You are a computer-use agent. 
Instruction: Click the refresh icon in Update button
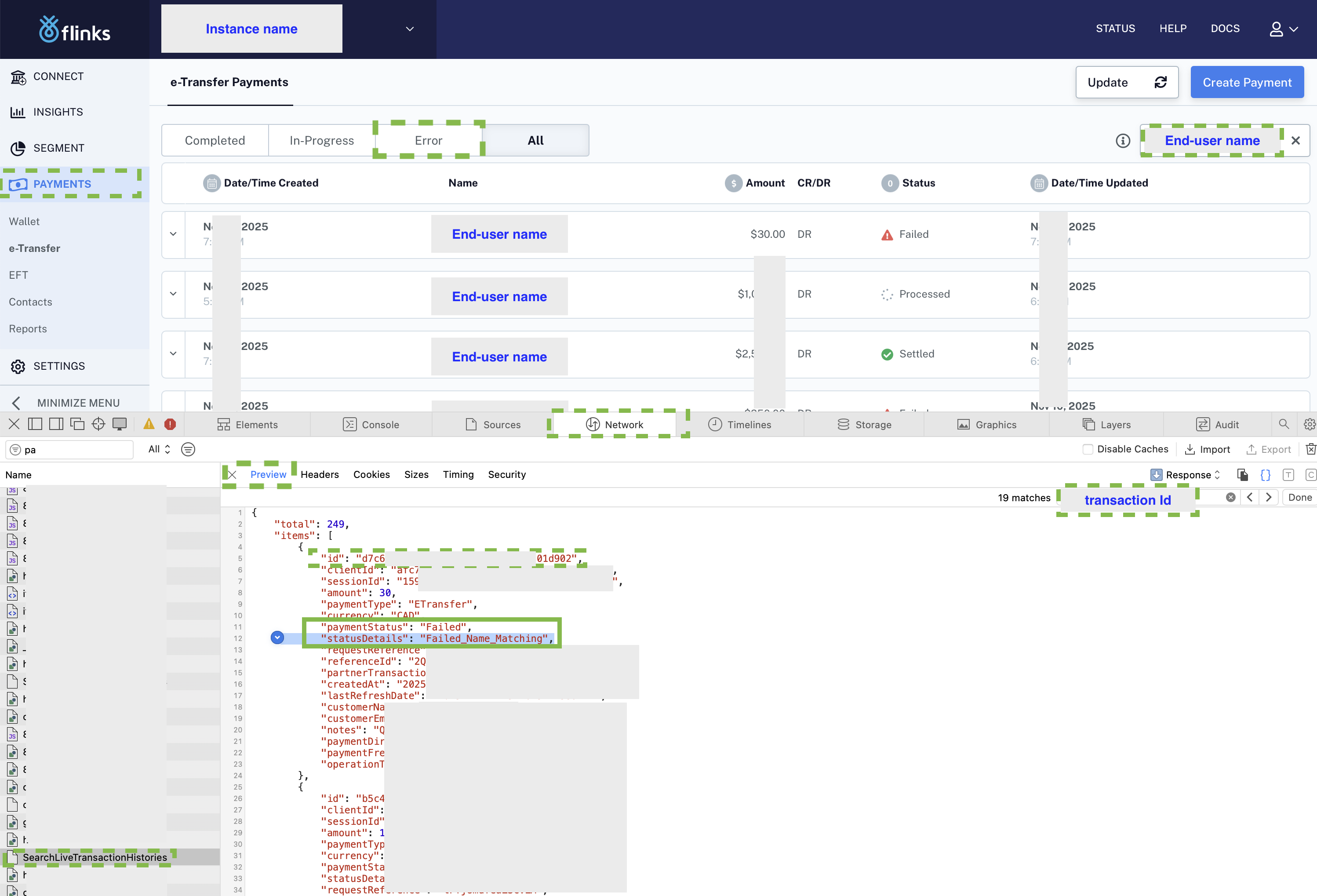click(1161, 83)
